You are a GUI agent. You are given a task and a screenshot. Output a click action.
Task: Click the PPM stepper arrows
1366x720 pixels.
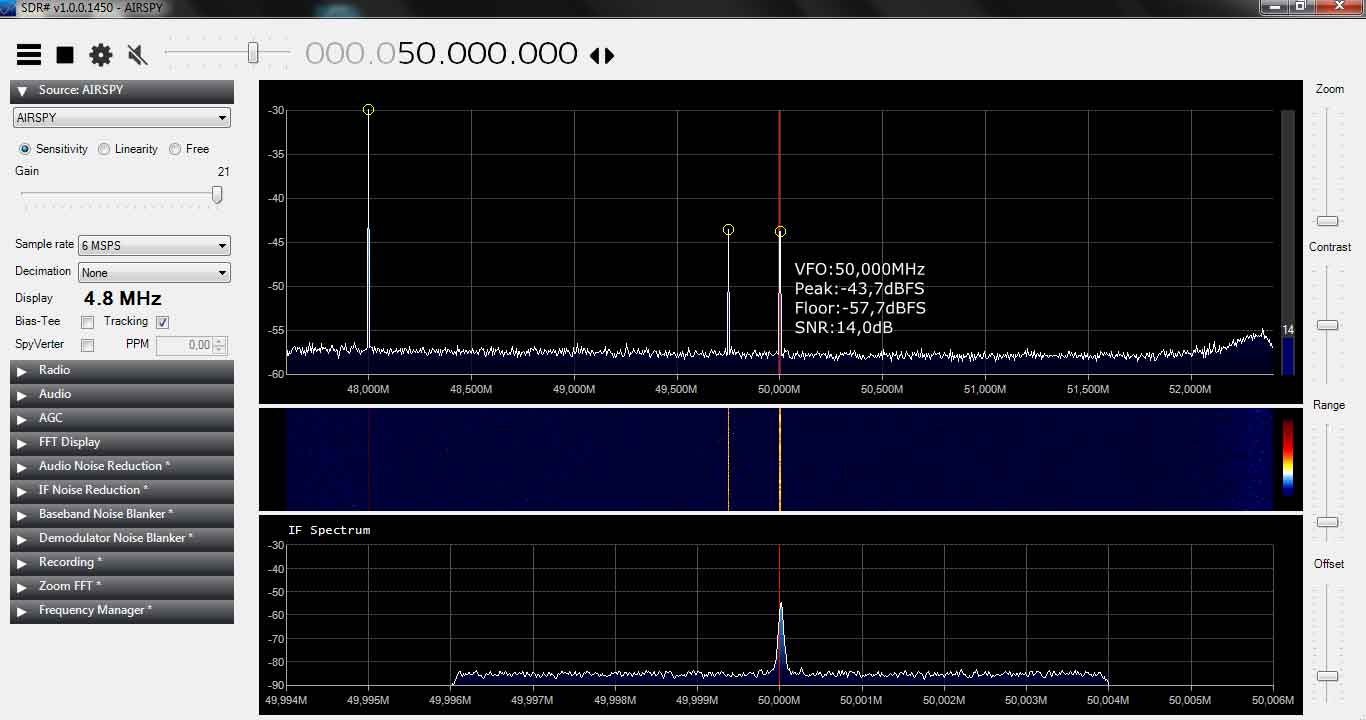[x=220, y=345]
